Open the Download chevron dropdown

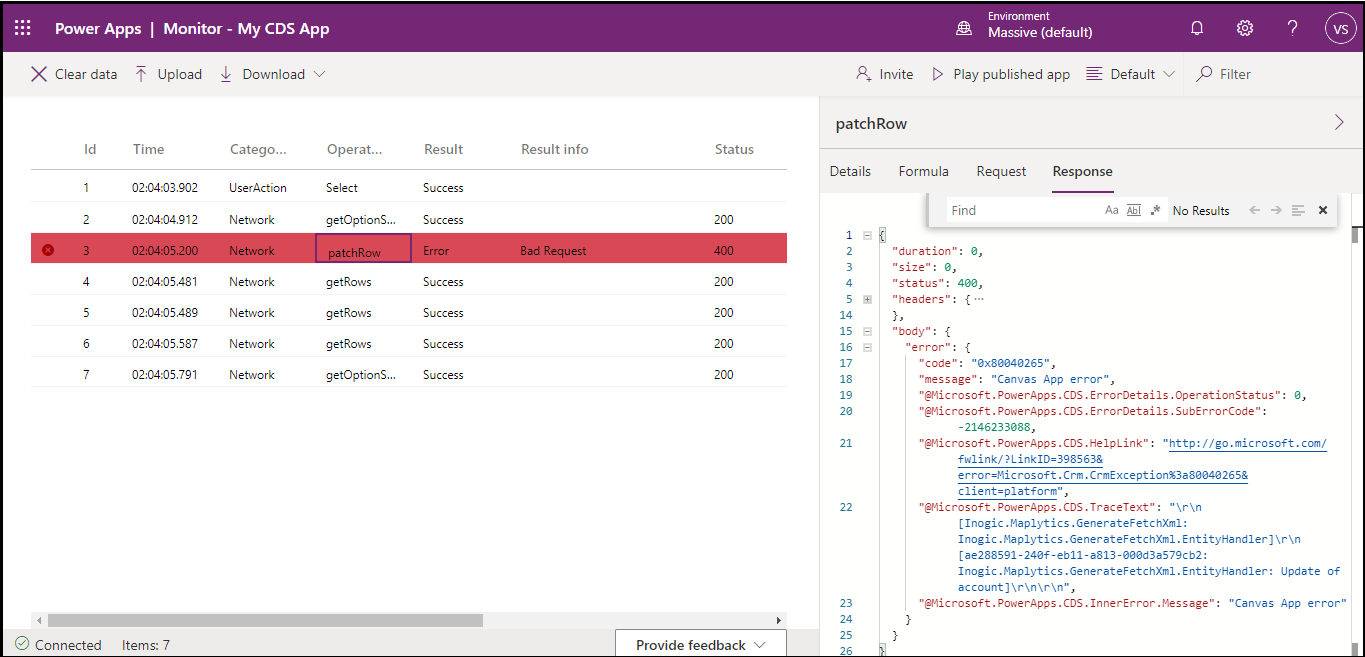pyautogui.click(x=319, y=74)
